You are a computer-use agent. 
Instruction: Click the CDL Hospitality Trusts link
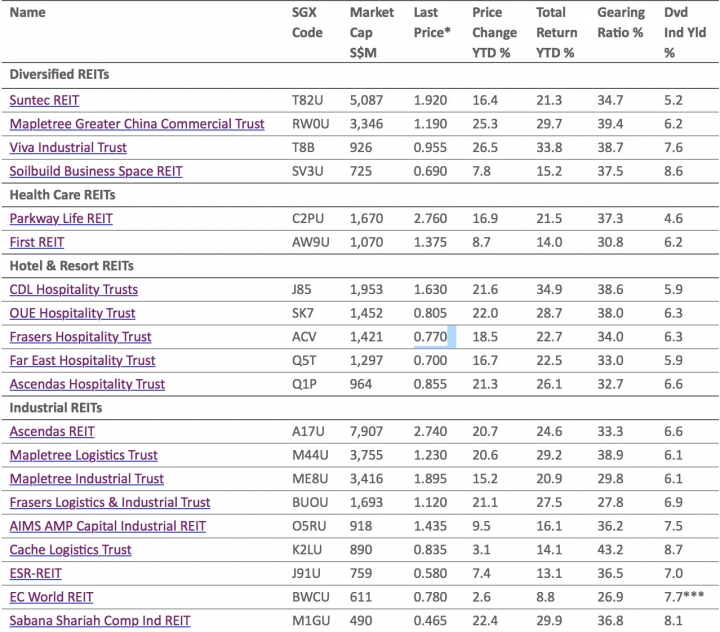pyautogui.click(x=73, y=289)
